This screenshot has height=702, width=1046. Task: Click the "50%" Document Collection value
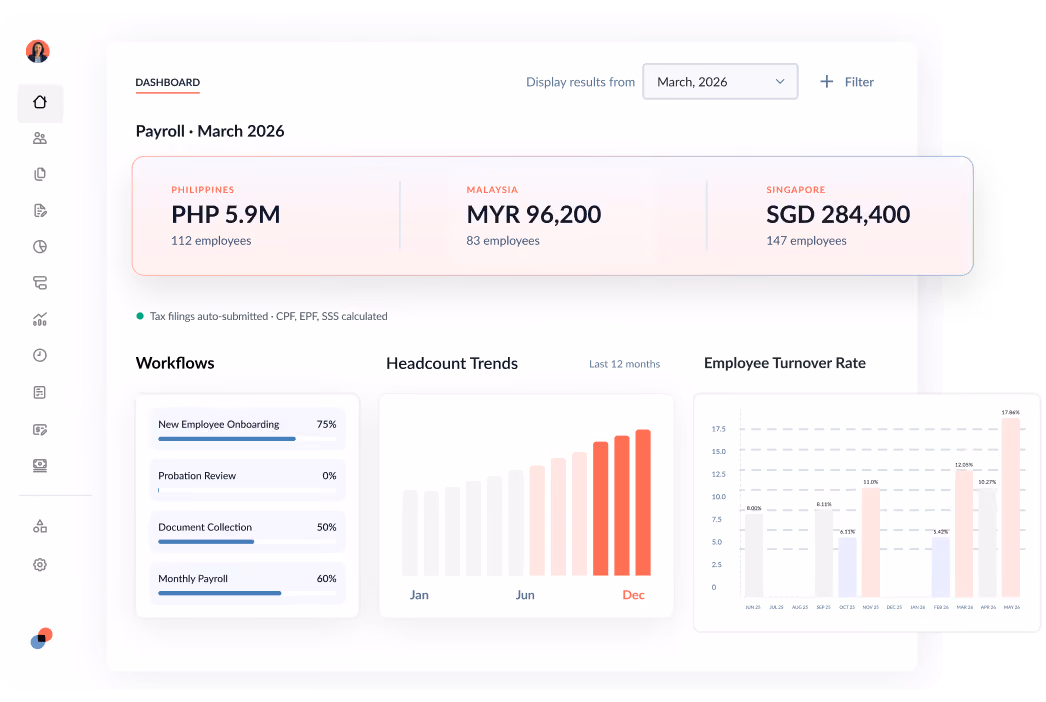[326, 527]
